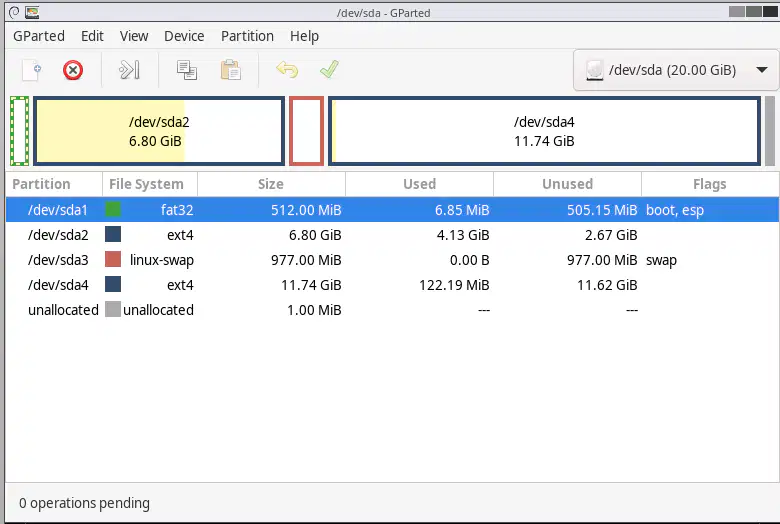The height and width of the screenshot is (524, 780).
Task: Select the red linux-swap block in disk map
Action: click(x=306, y=131)
